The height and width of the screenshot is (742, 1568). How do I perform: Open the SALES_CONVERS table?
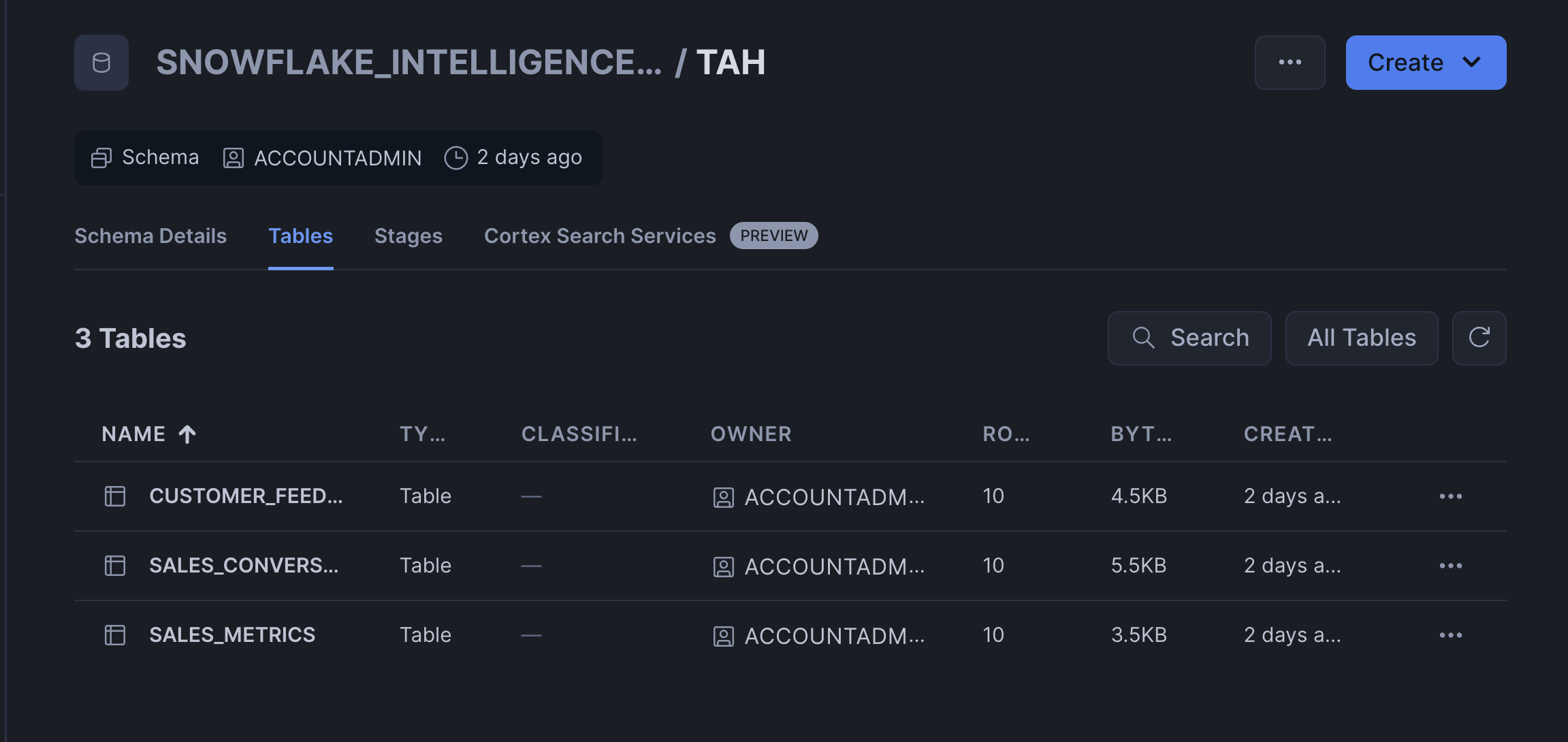(244, 566)
